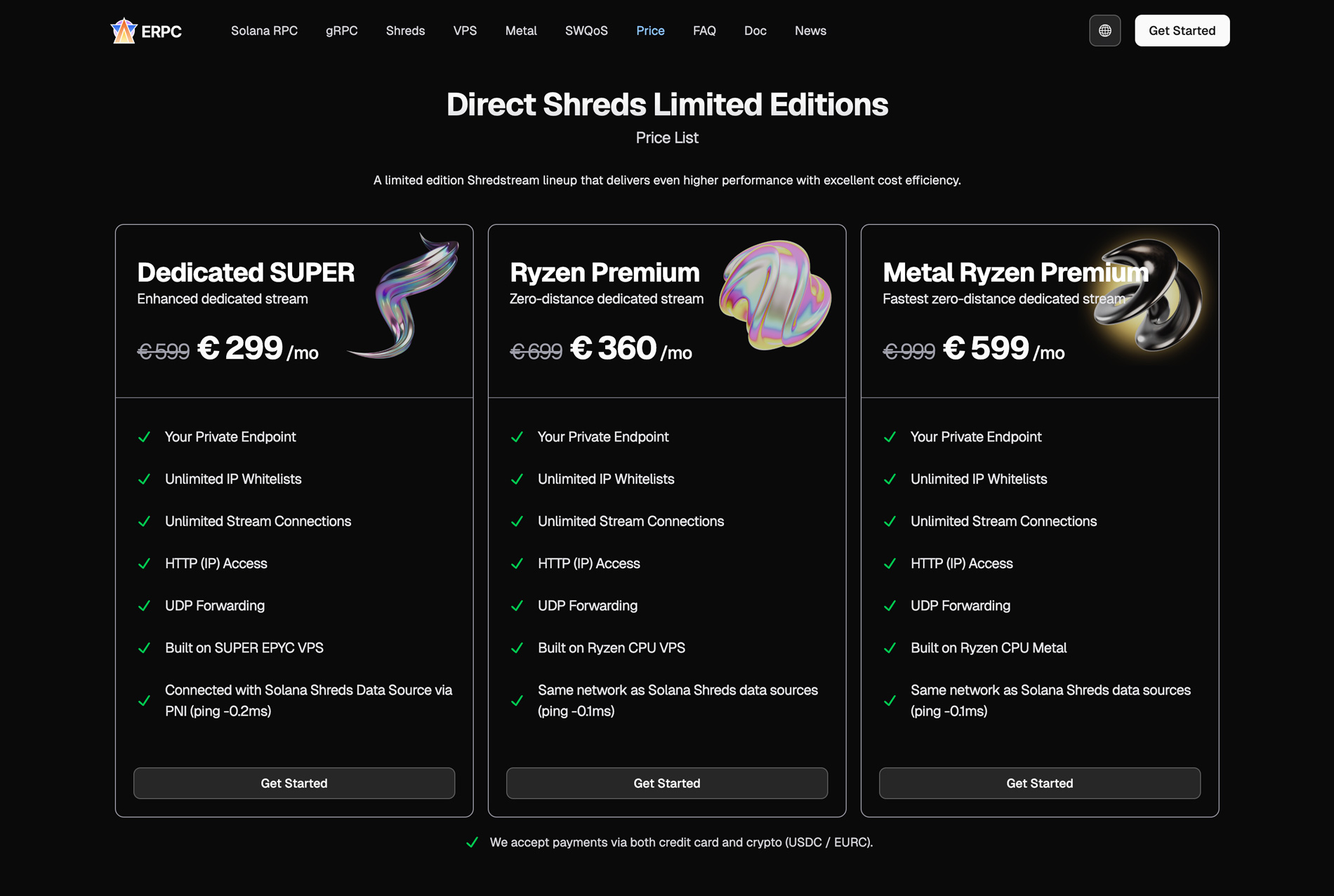Open the VPS page from the navbar
This screenshot has height=896, width=1334.
(x=465, y=30)
